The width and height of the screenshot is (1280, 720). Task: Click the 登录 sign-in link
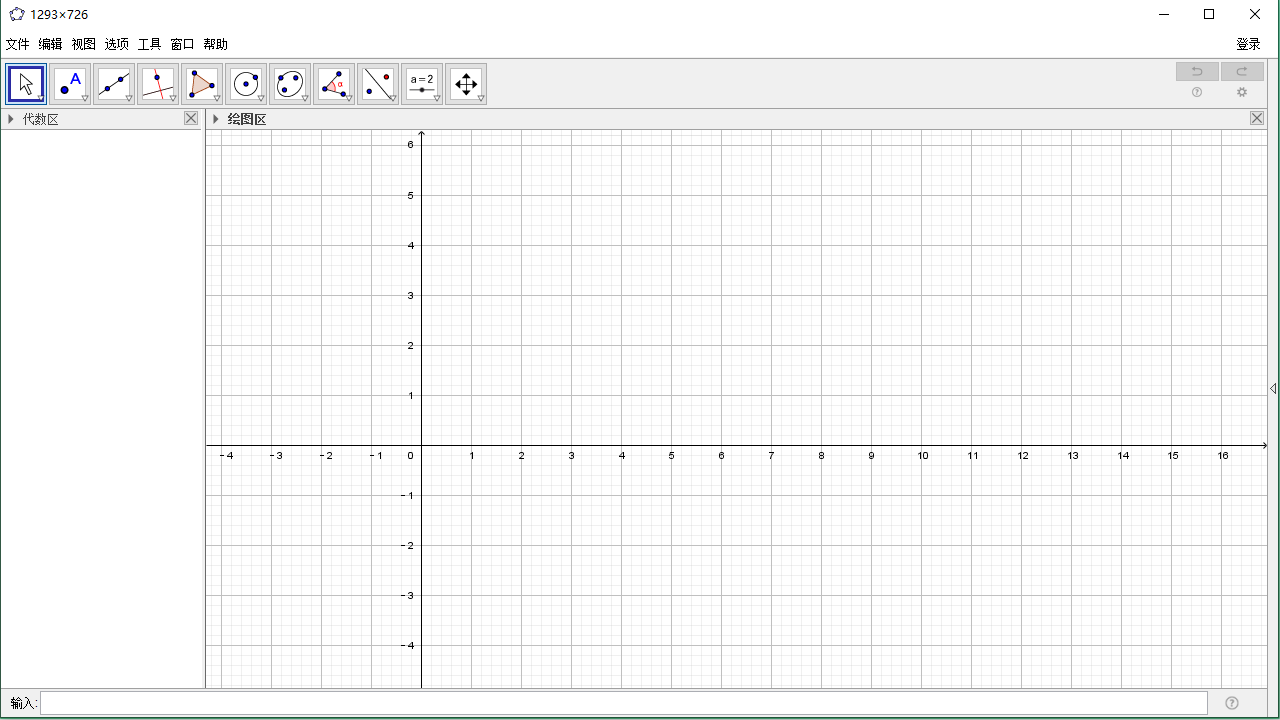click(x=1247, y=44)
